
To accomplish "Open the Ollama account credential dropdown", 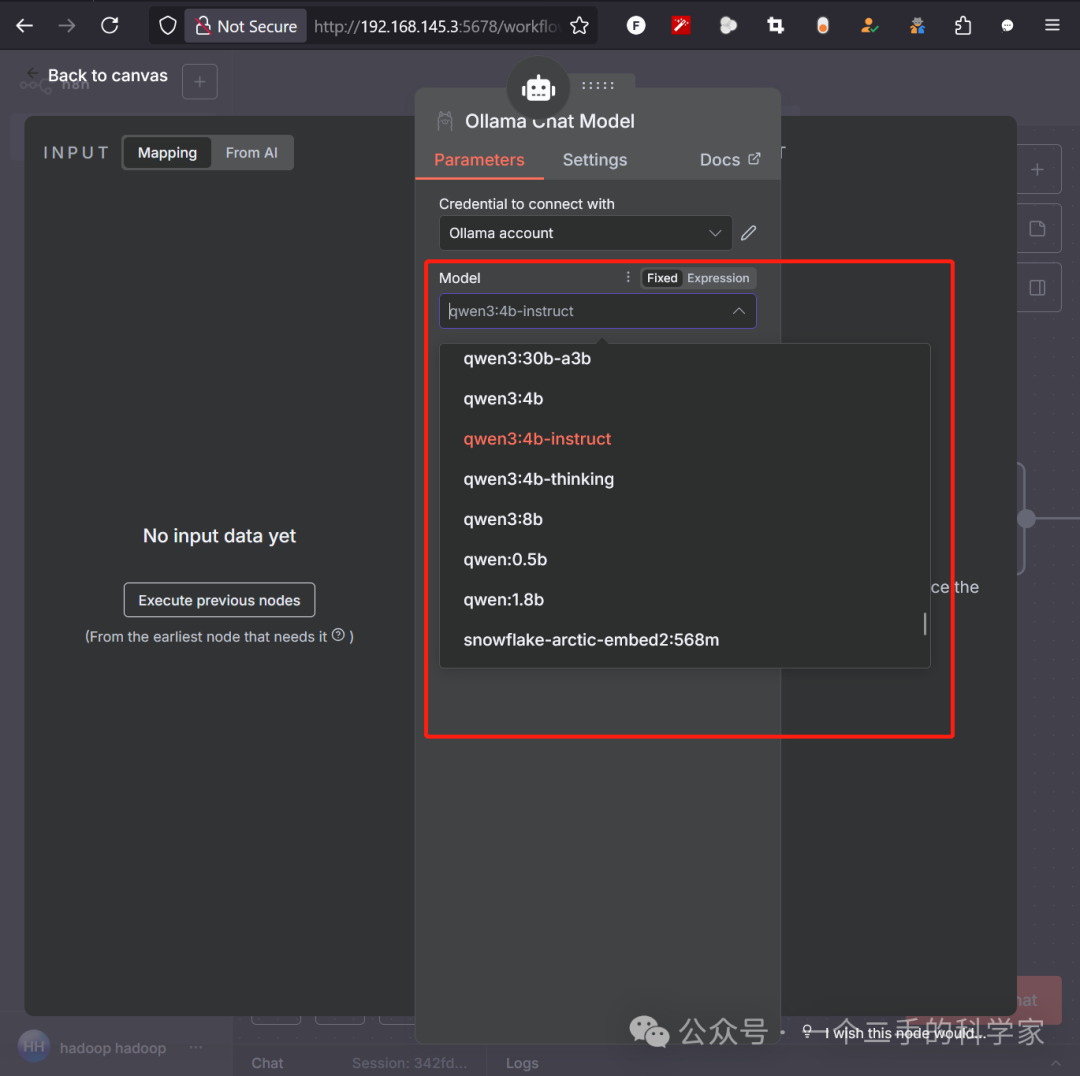I will pos(585,233).
